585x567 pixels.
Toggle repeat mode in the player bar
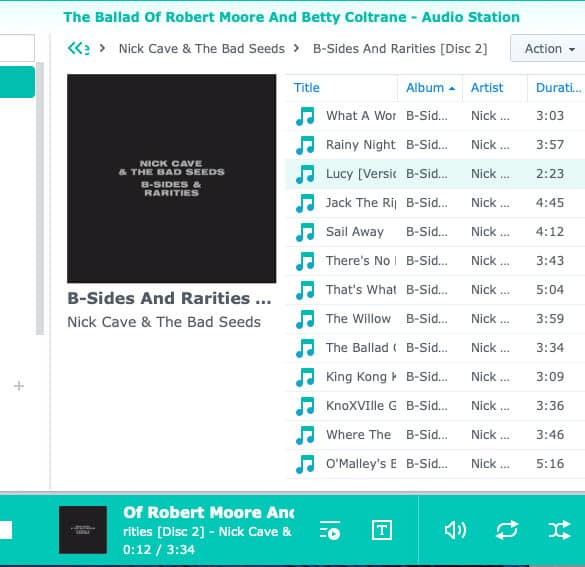coord(507,530)
